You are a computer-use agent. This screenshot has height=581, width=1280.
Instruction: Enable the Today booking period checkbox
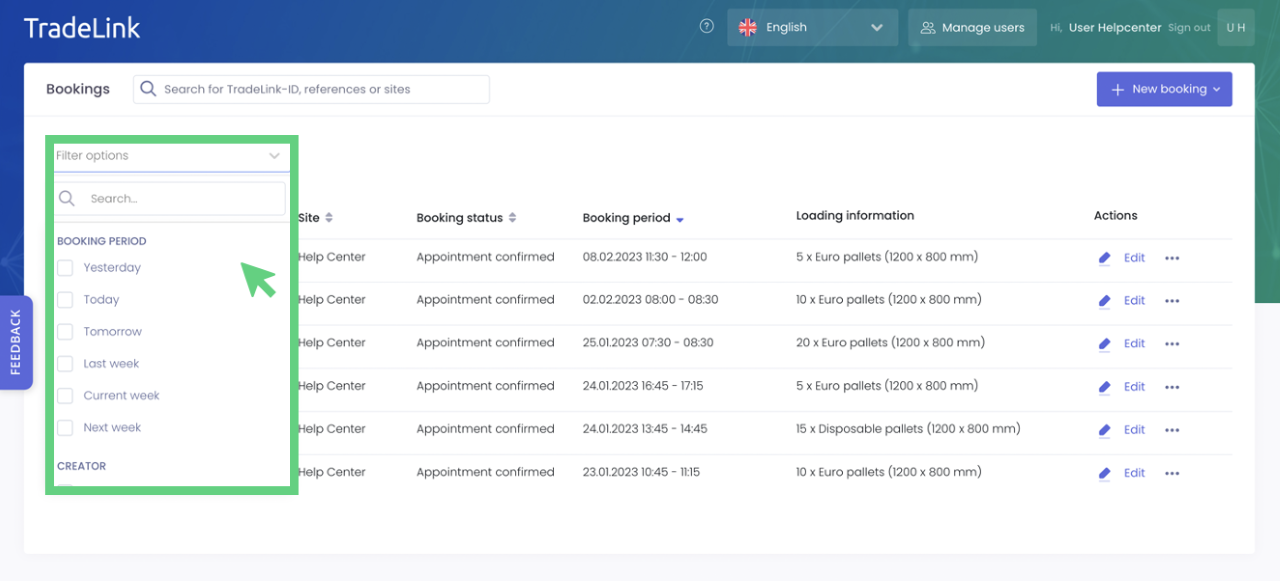[65, 300]
